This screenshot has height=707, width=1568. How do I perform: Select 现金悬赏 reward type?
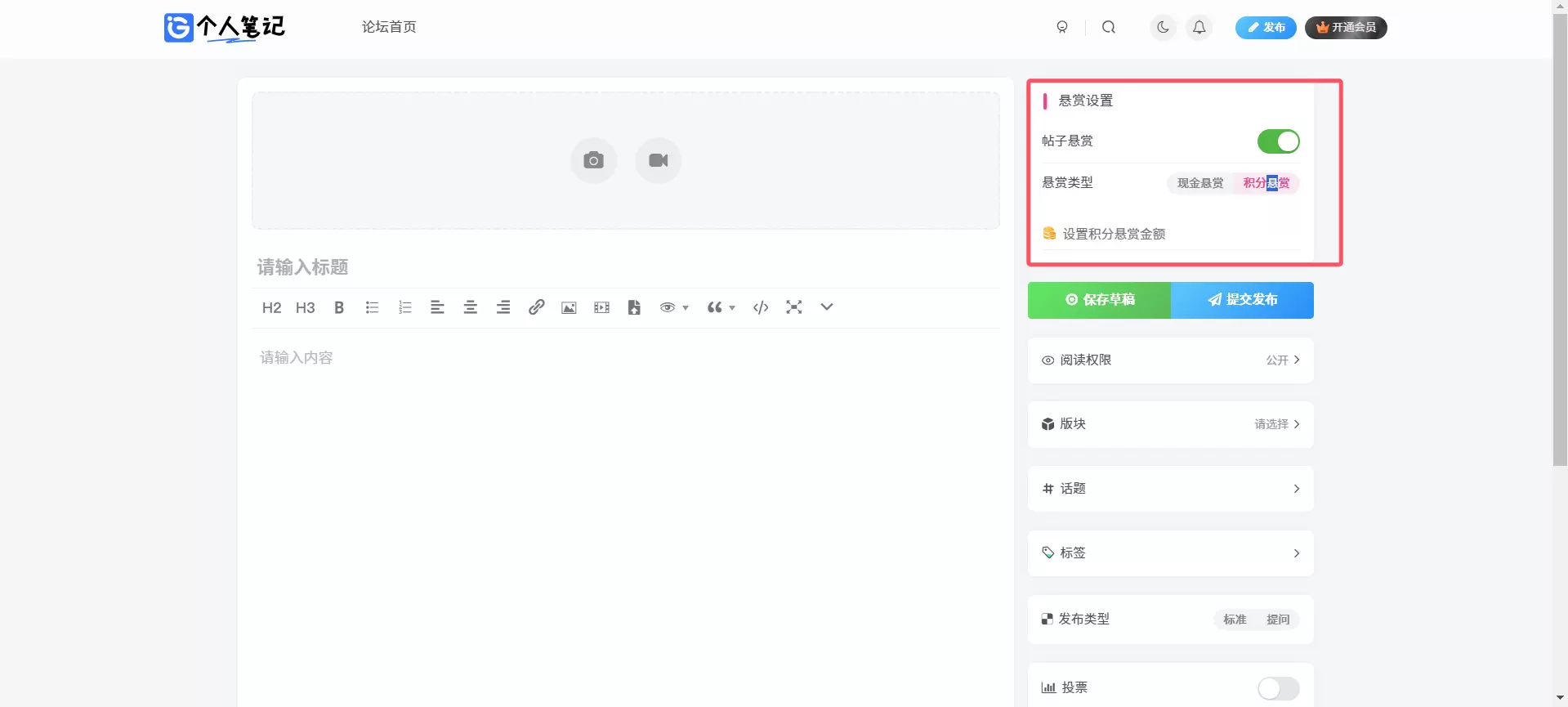[1200, 183]
